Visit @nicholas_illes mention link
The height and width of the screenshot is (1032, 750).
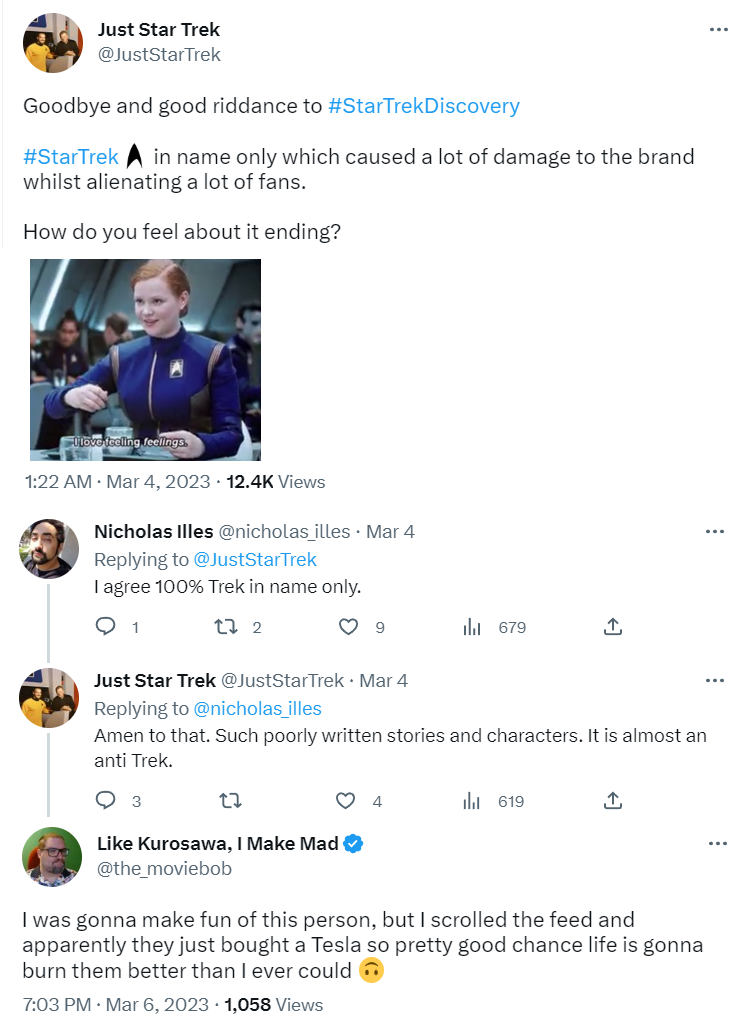pos(257,709)
